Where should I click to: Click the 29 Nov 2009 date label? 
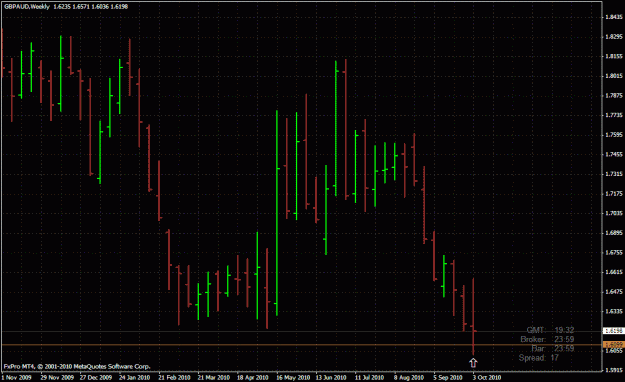pos(57,377)
